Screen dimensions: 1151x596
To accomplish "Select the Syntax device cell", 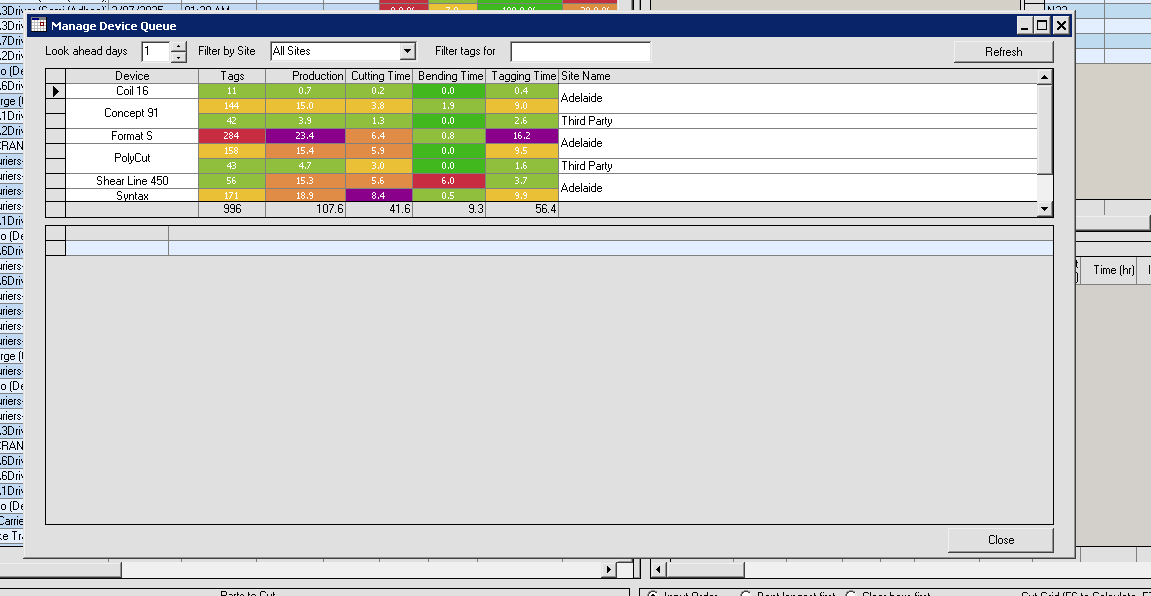I will click(132, 196).
